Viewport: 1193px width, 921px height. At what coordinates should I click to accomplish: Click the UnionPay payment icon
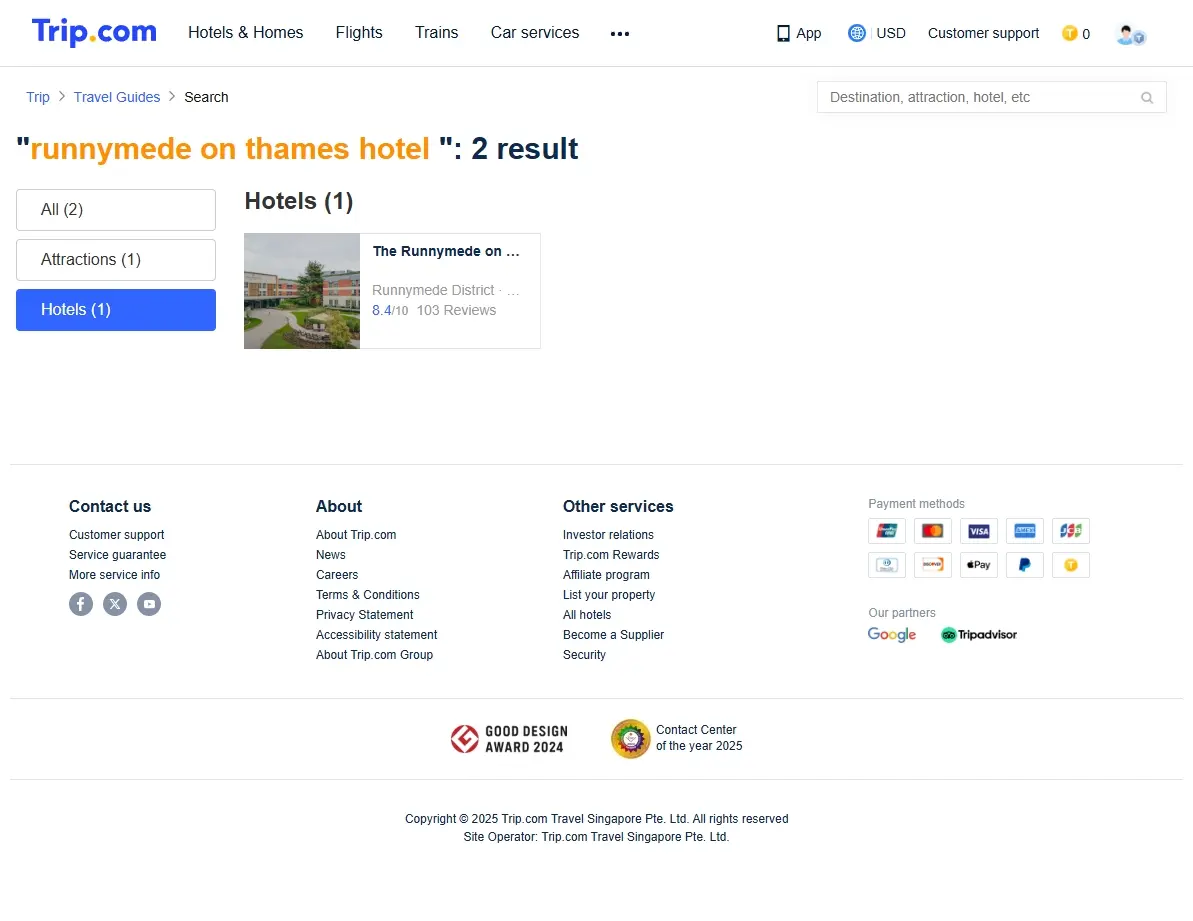[x=886, y=531]
